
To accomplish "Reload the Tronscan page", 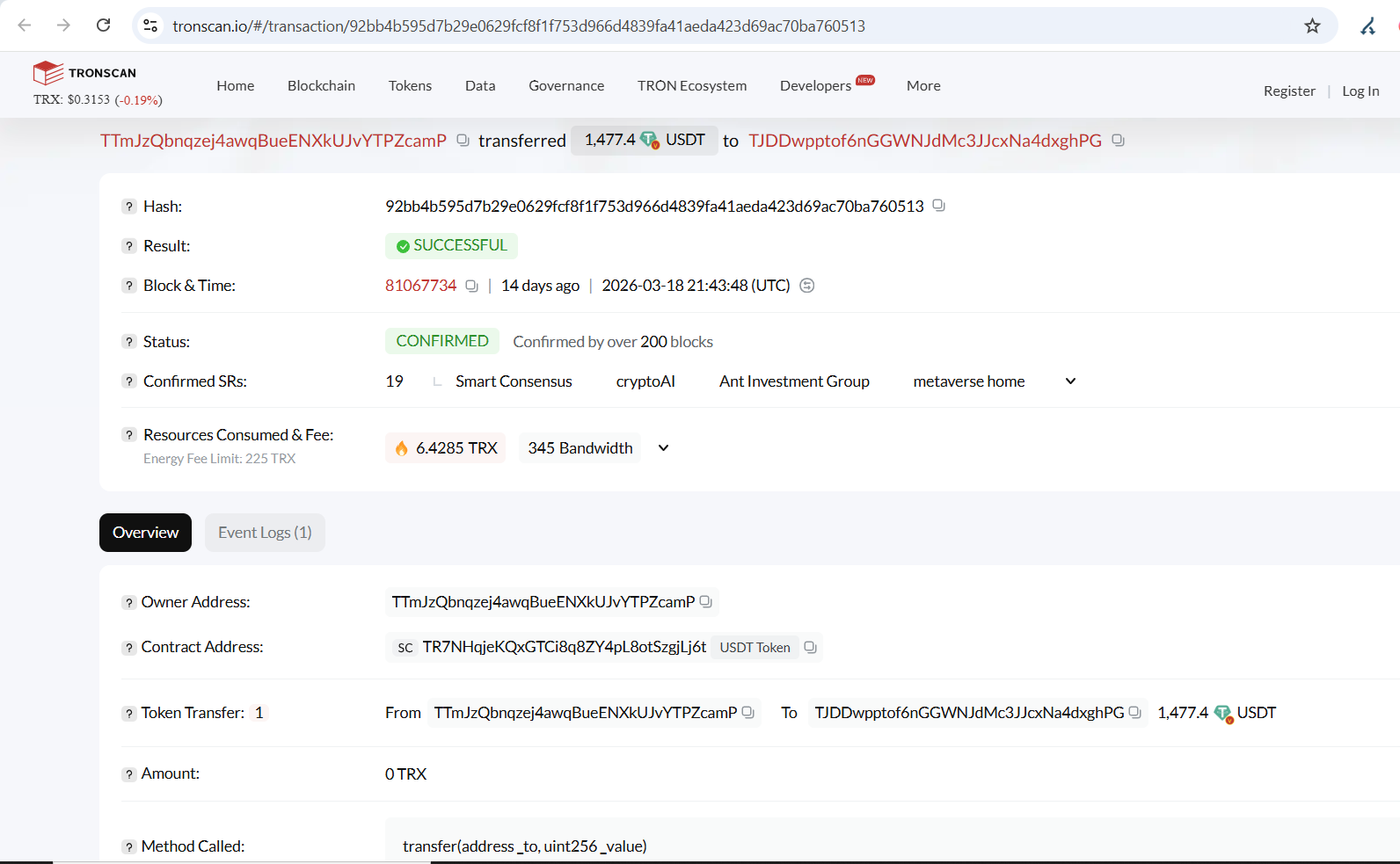I will click(x=104, y=25).
